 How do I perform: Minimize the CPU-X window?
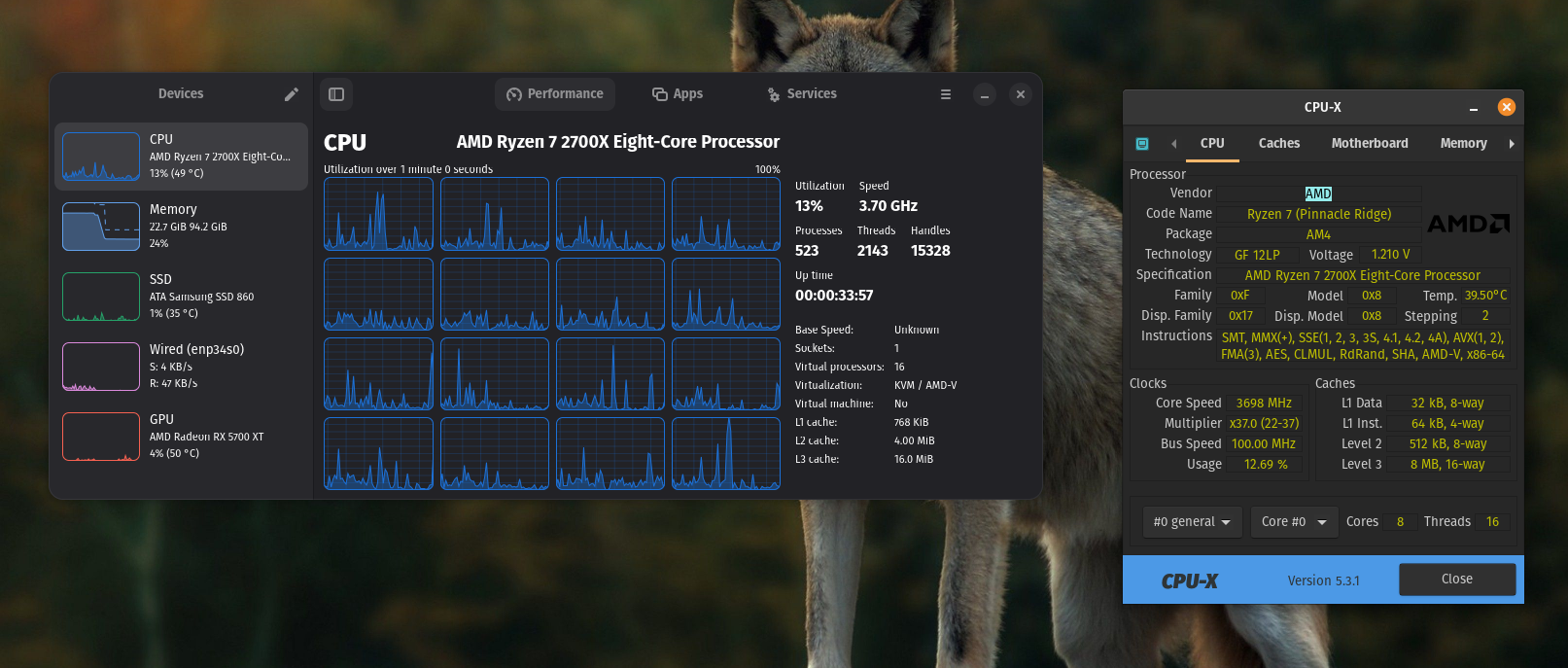[1474, 108]
